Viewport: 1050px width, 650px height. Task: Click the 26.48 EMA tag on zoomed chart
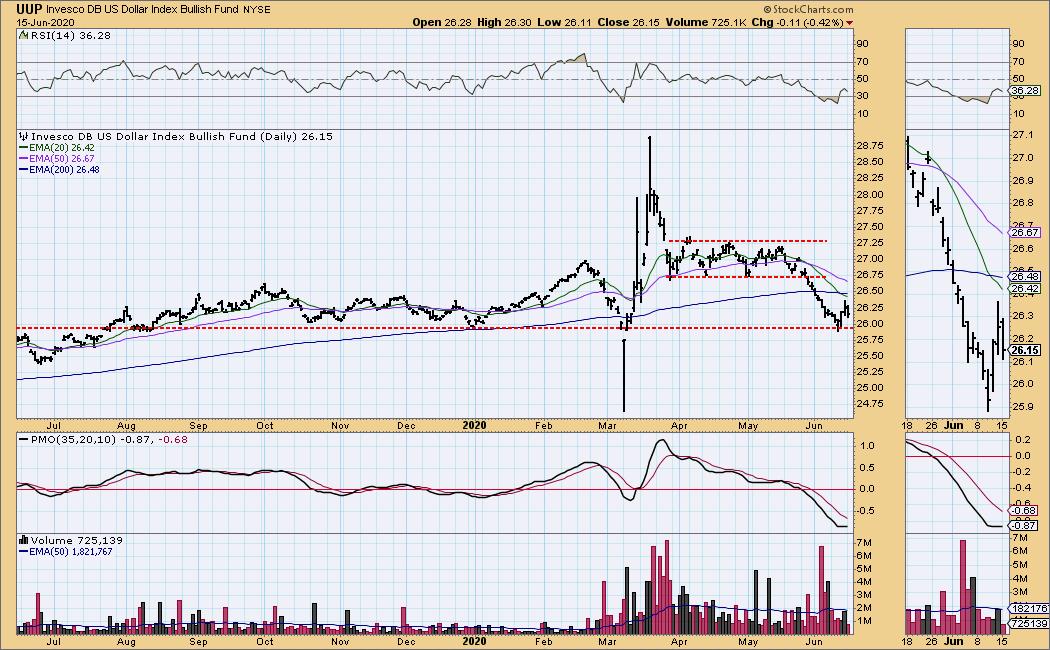(x=1025, y=276)
